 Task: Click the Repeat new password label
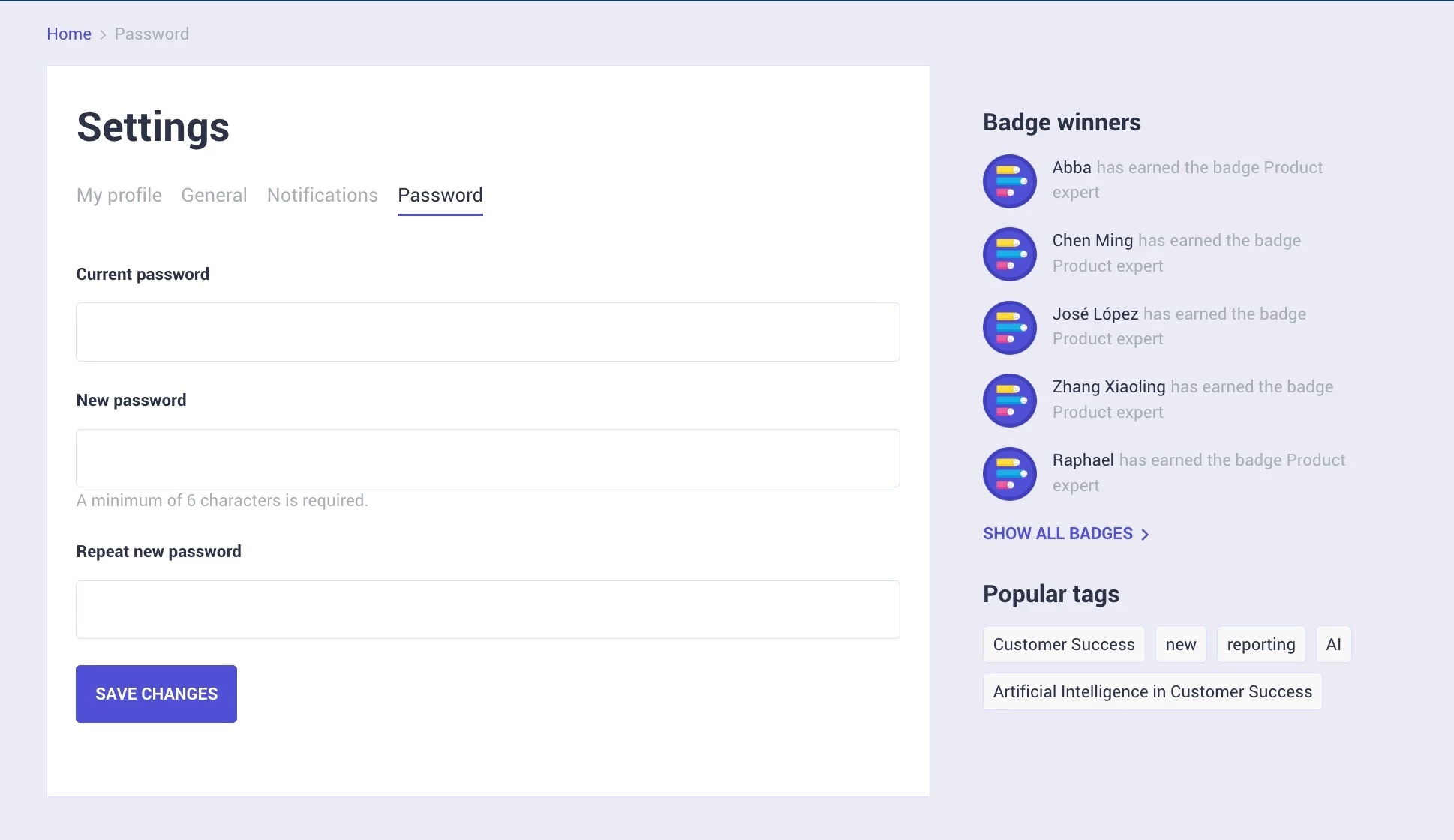159,551
